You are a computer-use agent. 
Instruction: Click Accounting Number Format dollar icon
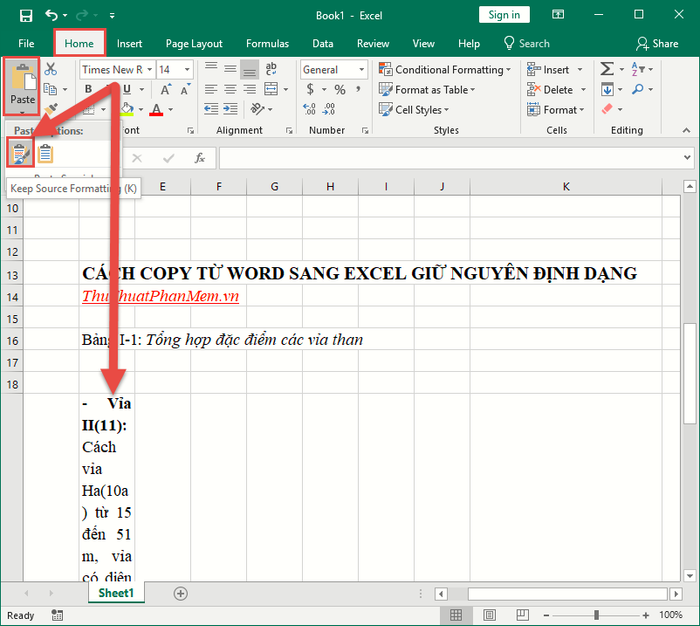click(x=310, y=89)
